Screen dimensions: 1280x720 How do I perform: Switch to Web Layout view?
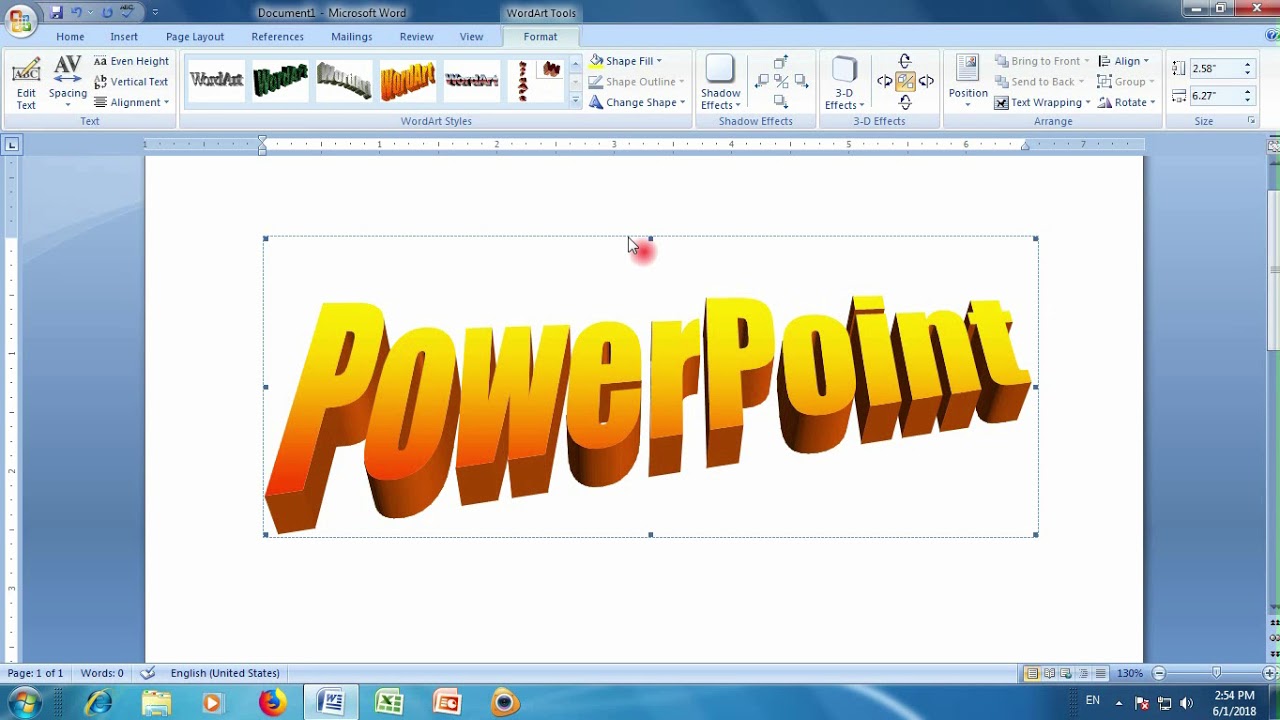(x=1066, y=673)
